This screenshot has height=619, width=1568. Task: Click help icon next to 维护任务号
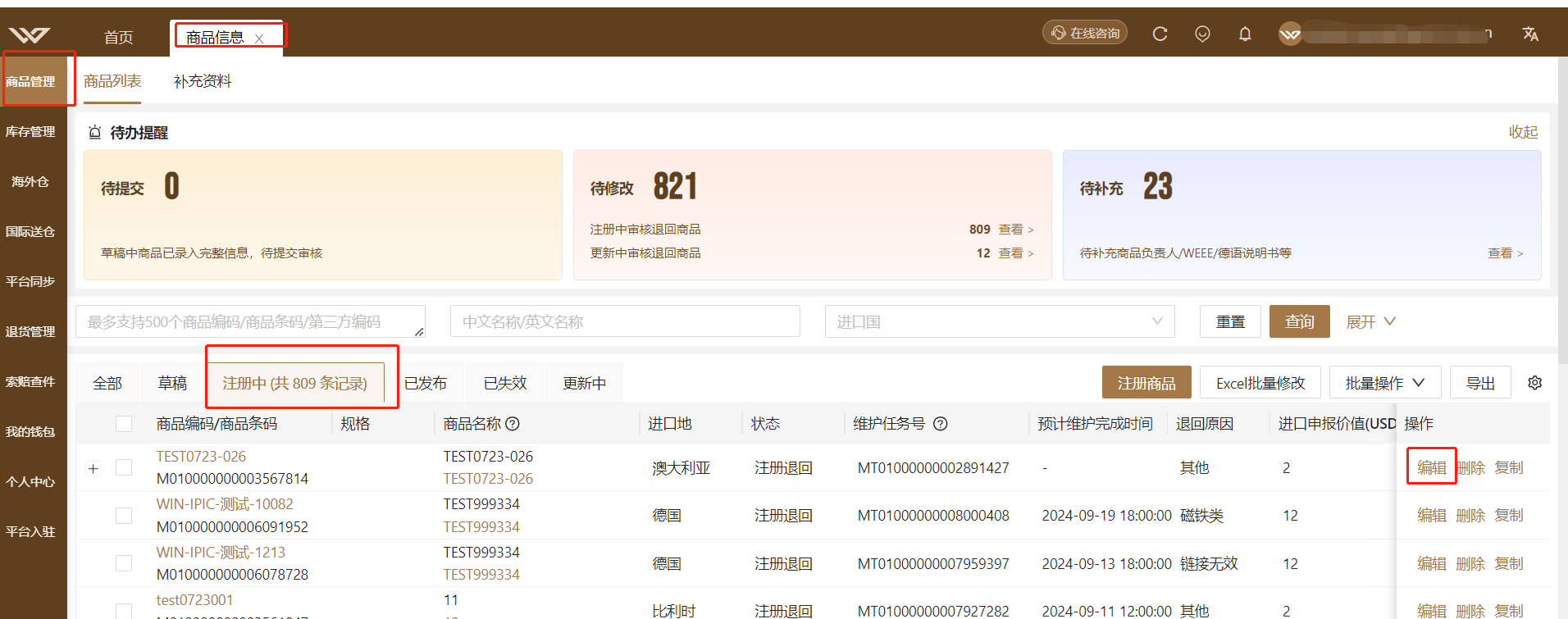pos(941,424)
